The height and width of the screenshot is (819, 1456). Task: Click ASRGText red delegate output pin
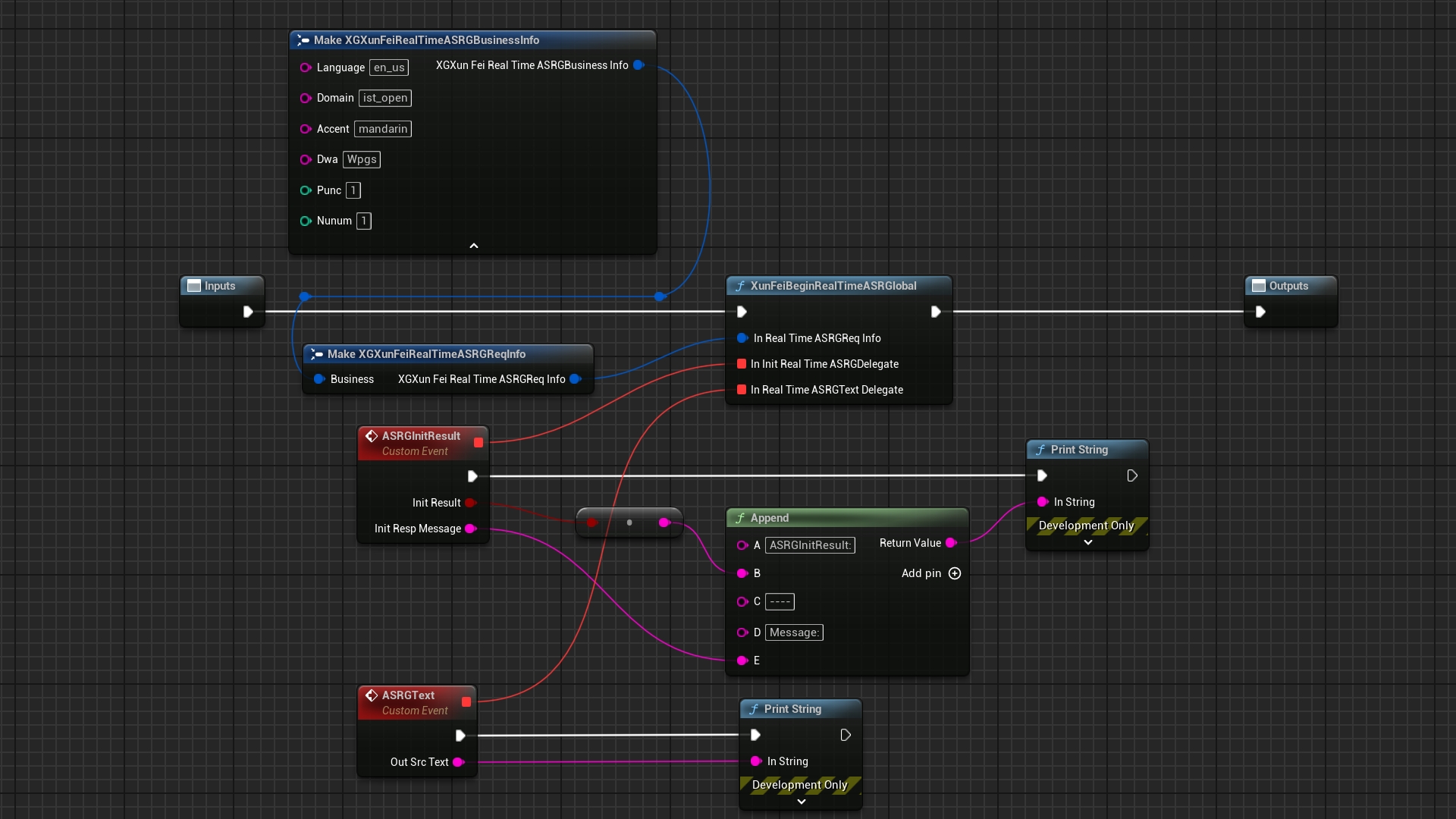466,701
